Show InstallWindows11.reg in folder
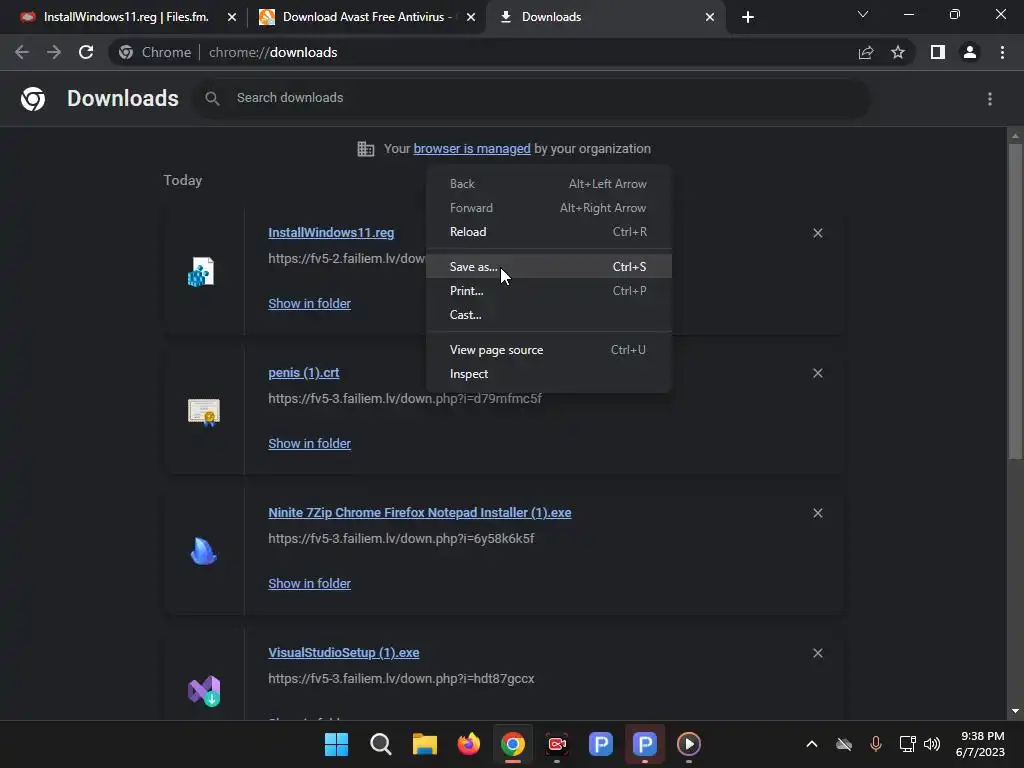Screen dimensions: 1024x768 [x=310, y=304]
